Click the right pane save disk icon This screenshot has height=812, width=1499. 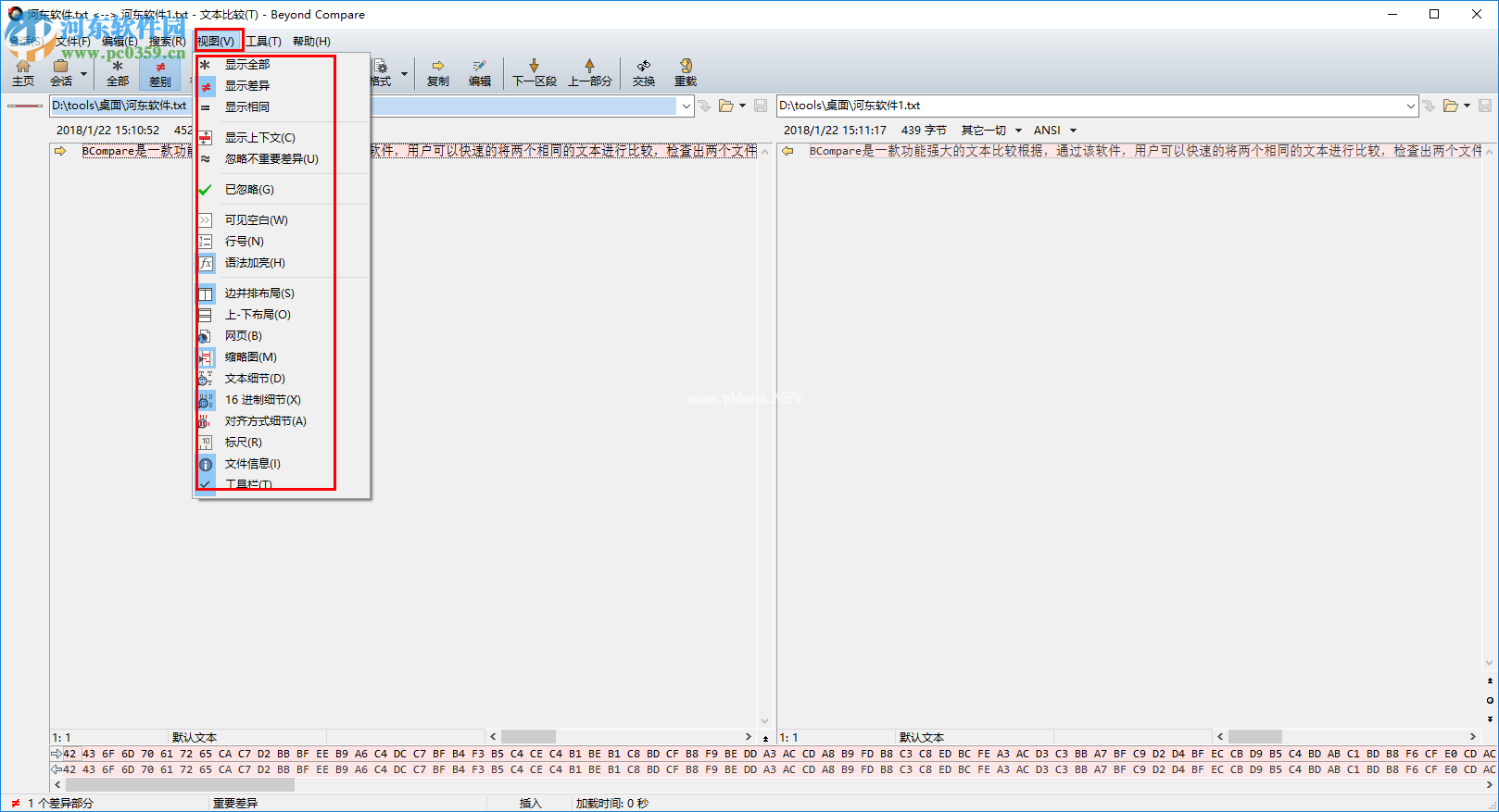point(1485,106)
